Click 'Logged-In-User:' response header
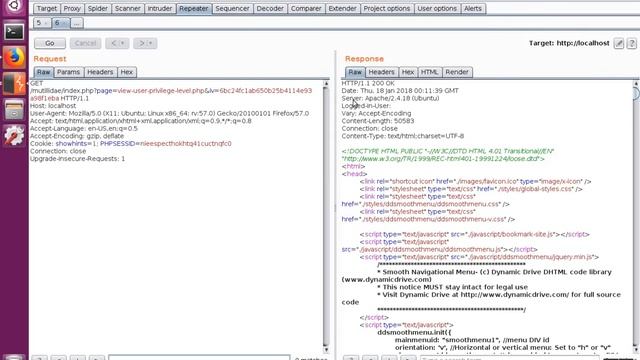Viewport: 640px width, 360px height. (x=366, y=106)
